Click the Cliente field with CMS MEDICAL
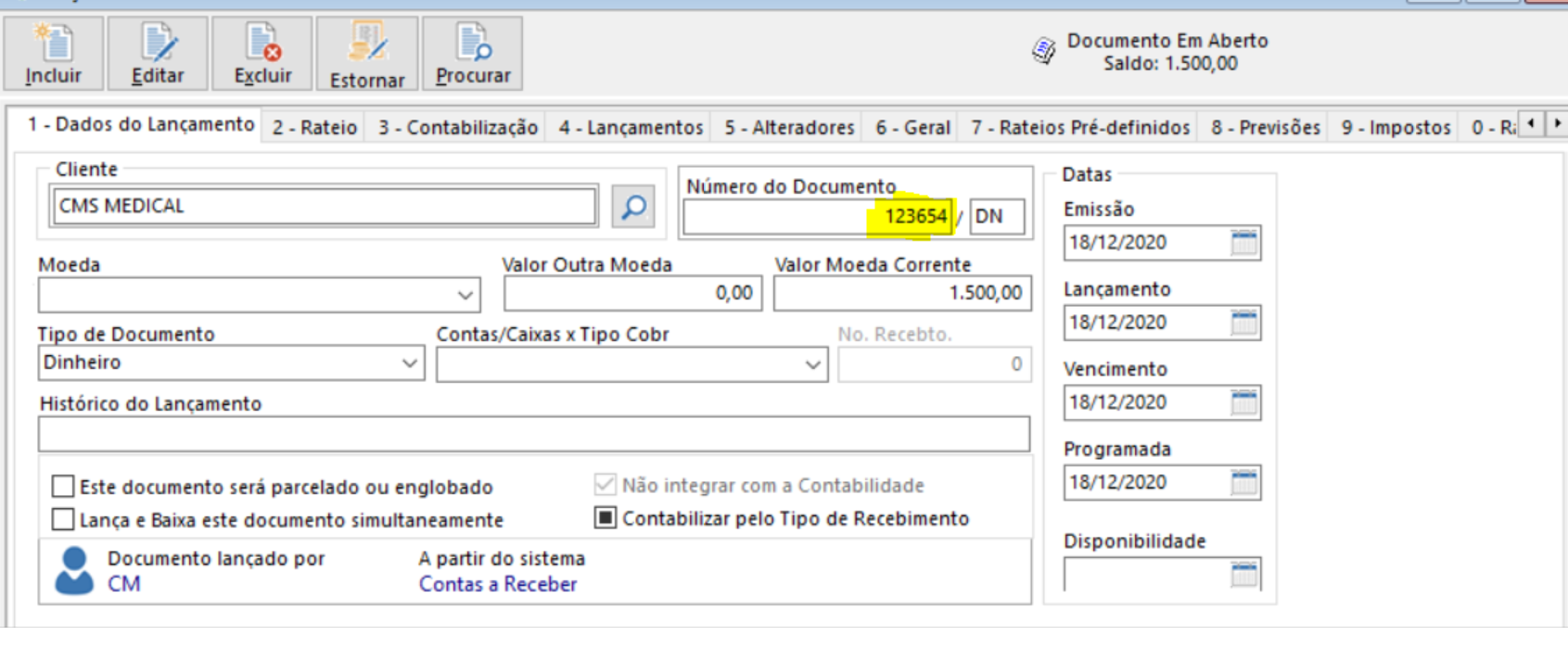Image resolution: width=1568 pixels, height=648 pixels. coord(325,206)
